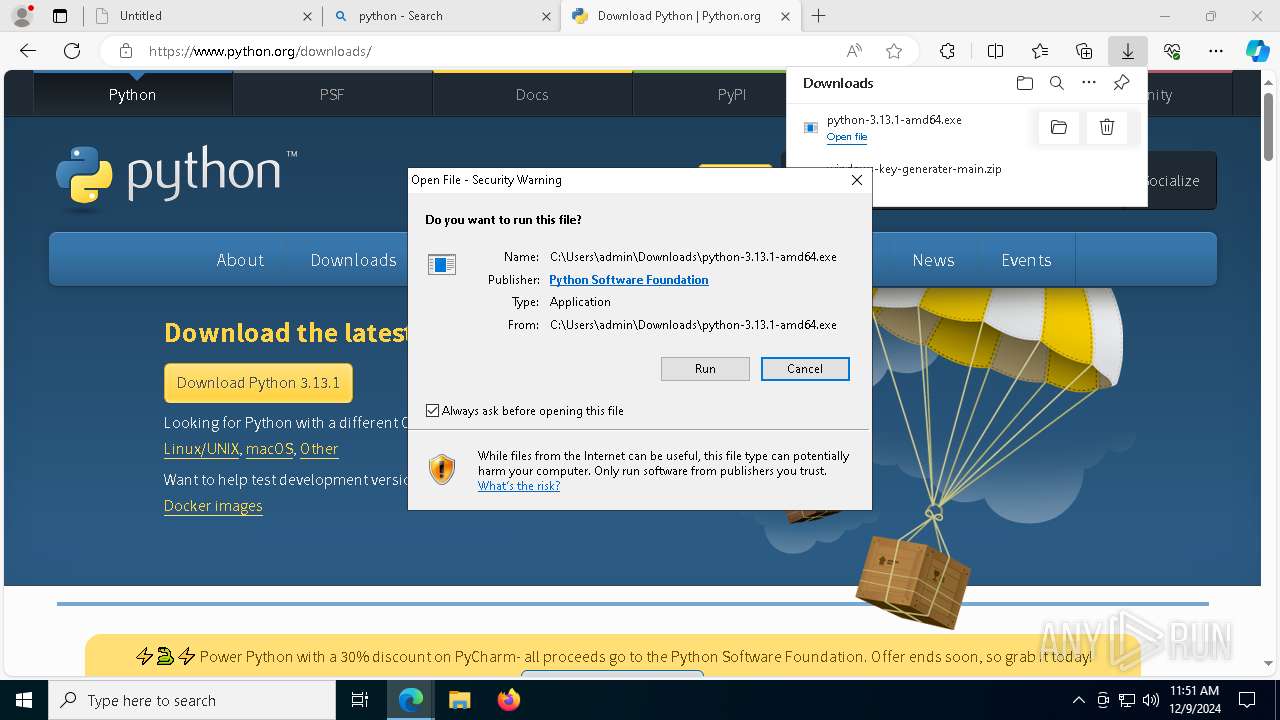1280x720 pixels.
Task: Open the notification center icon
Action: click(1247, 700)
